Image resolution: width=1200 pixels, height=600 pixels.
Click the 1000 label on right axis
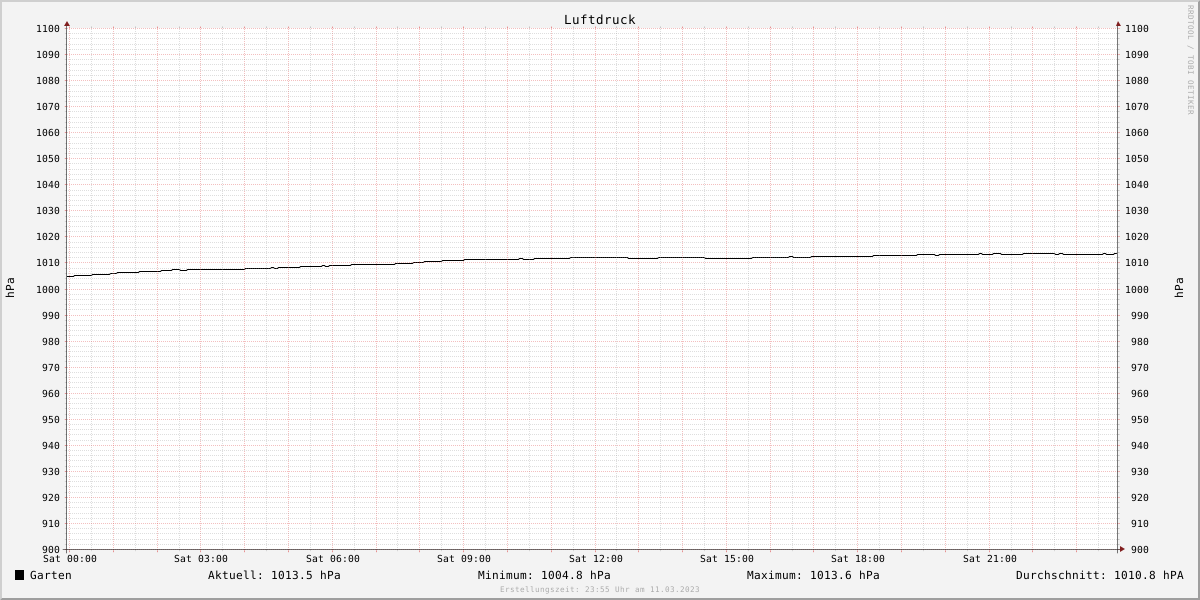pos(1137,289)
